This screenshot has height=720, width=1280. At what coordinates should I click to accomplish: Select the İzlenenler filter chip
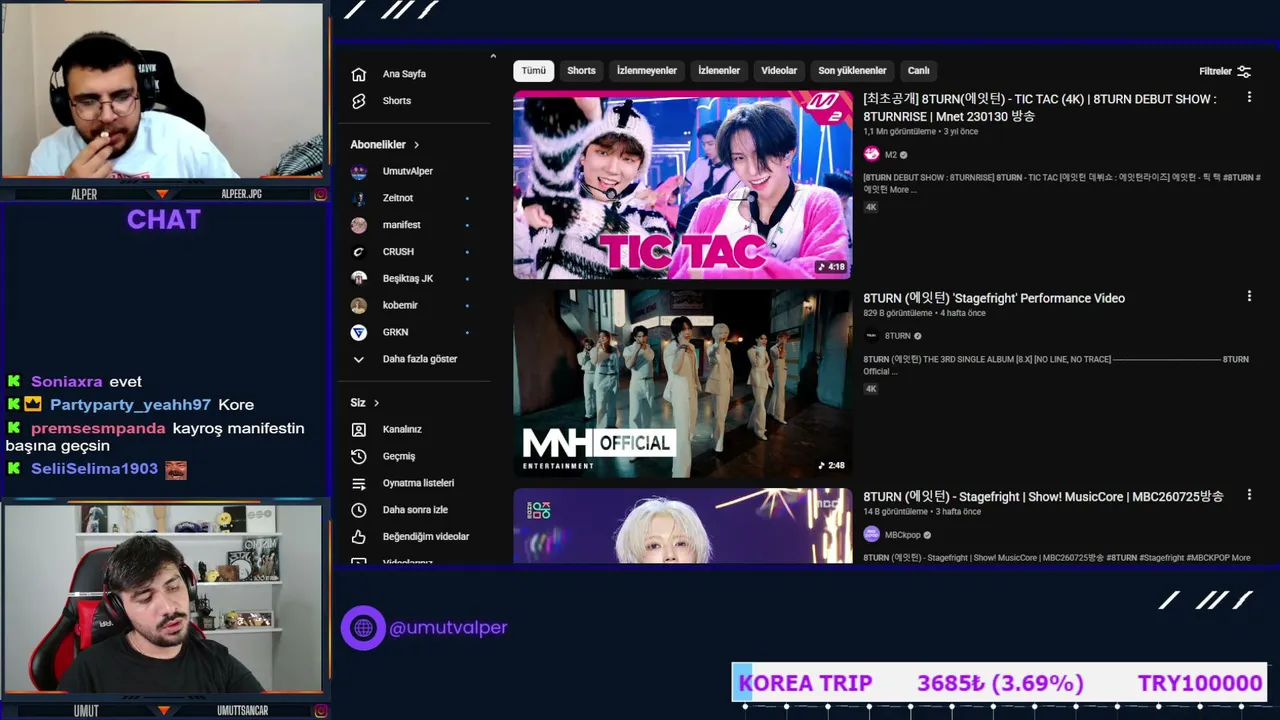[719, 71]
